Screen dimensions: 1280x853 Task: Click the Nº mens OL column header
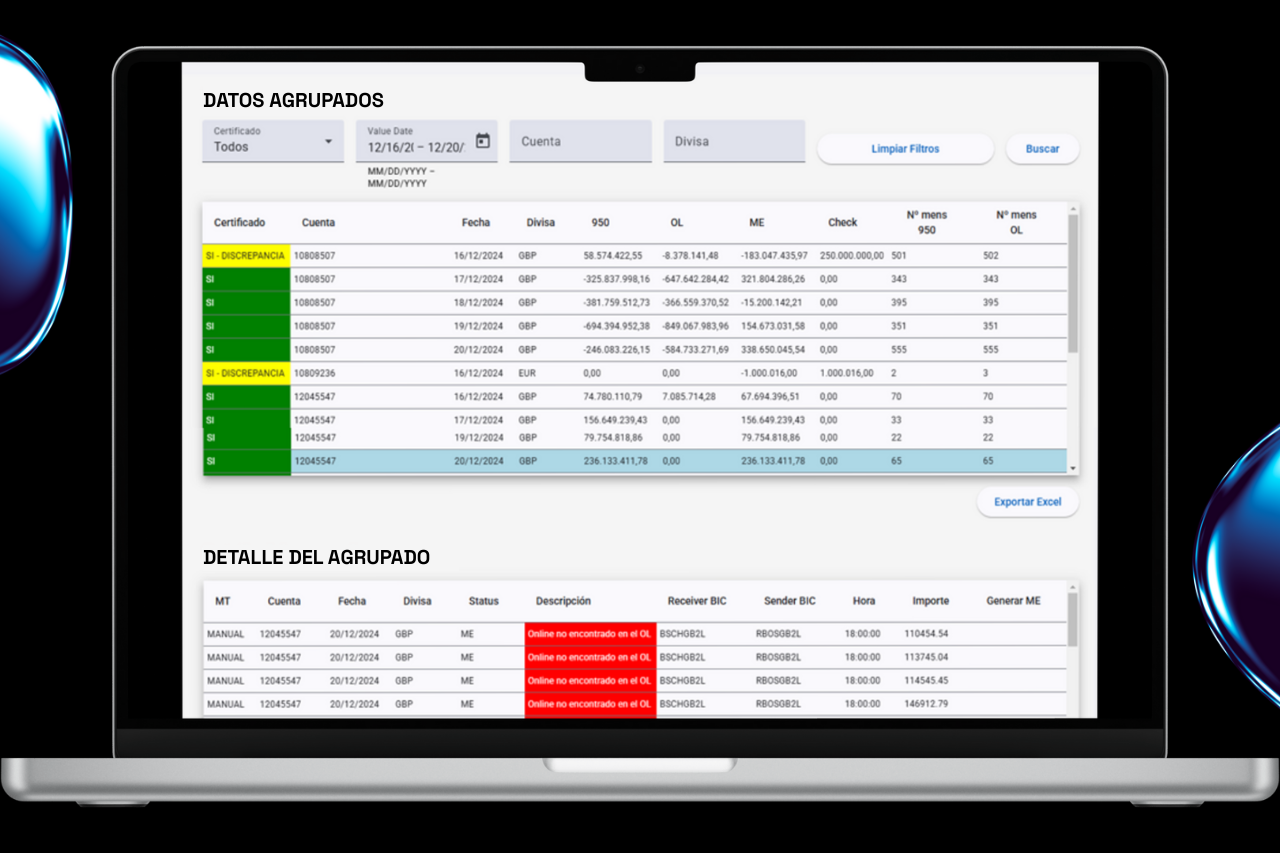click(1016, 222)
